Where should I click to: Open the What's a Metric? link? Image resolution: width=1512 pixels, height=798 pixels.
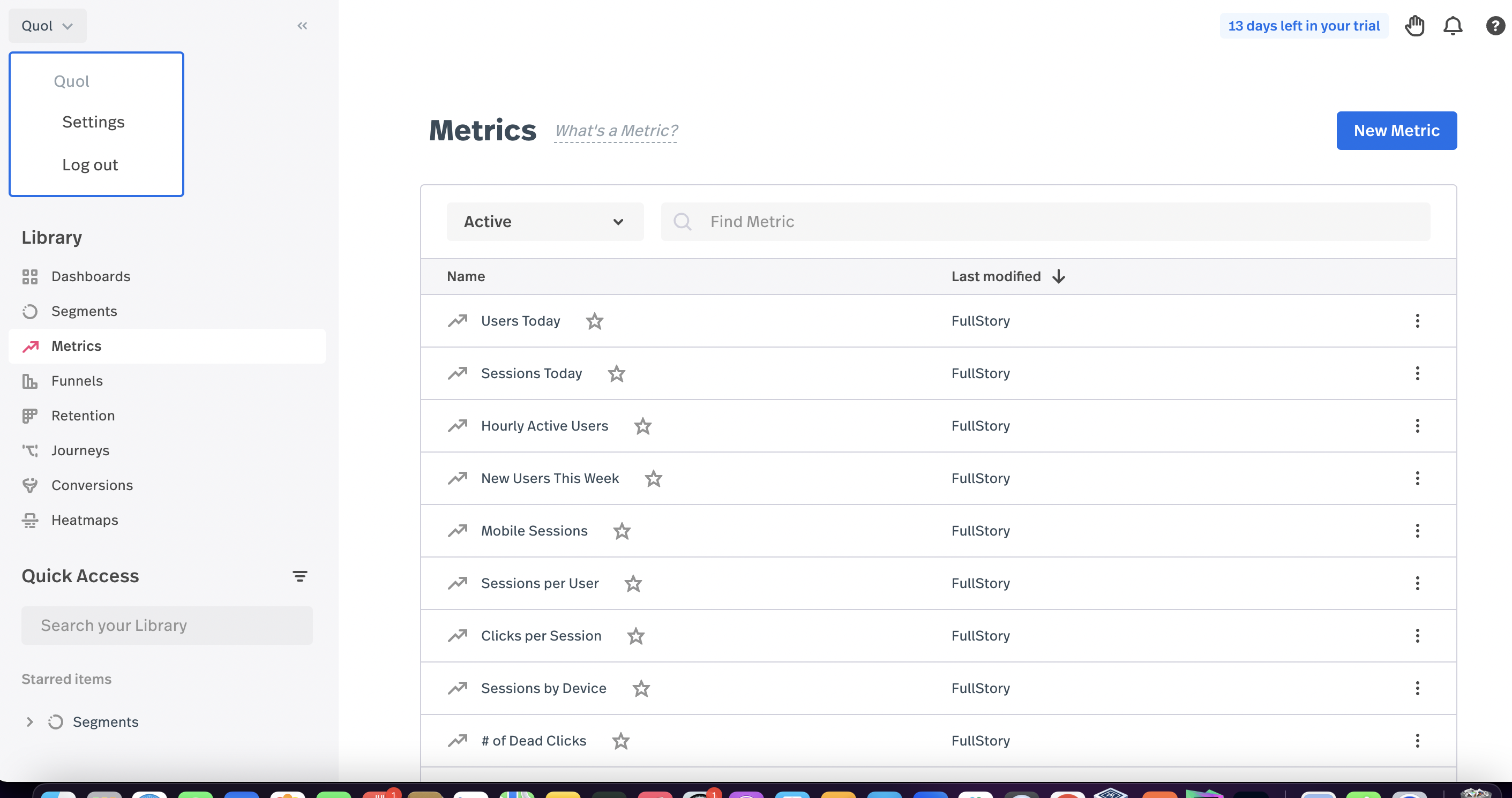616,130
